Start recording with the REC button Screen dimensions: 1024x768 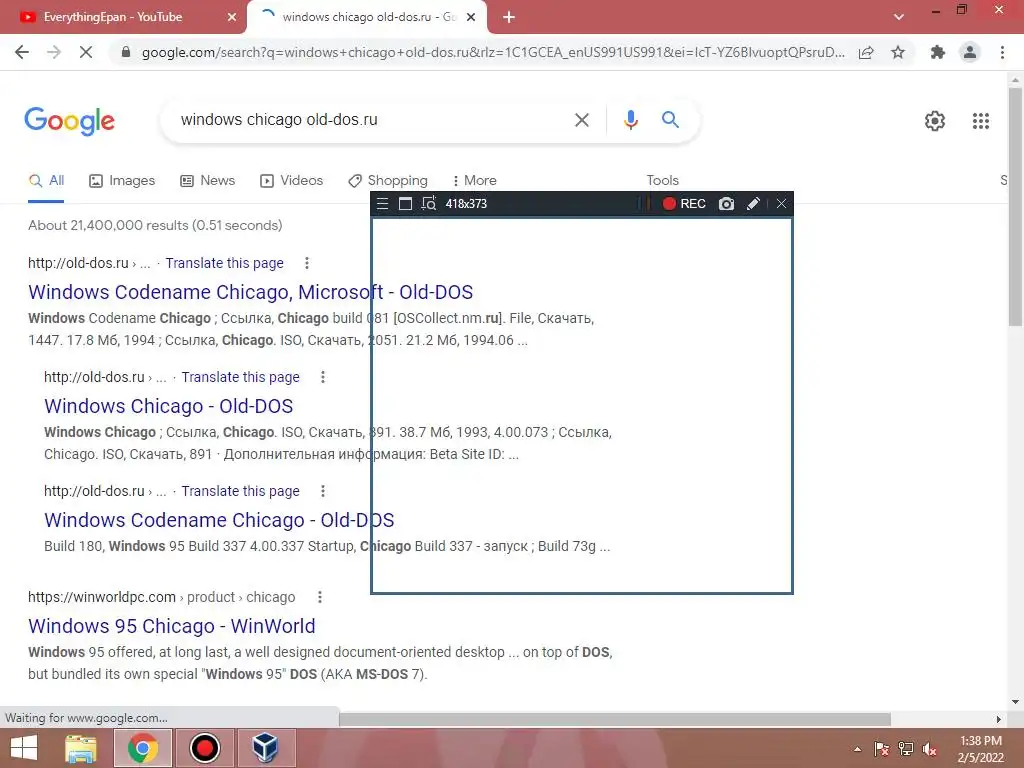pyautogui.click(x=684, y=204)
